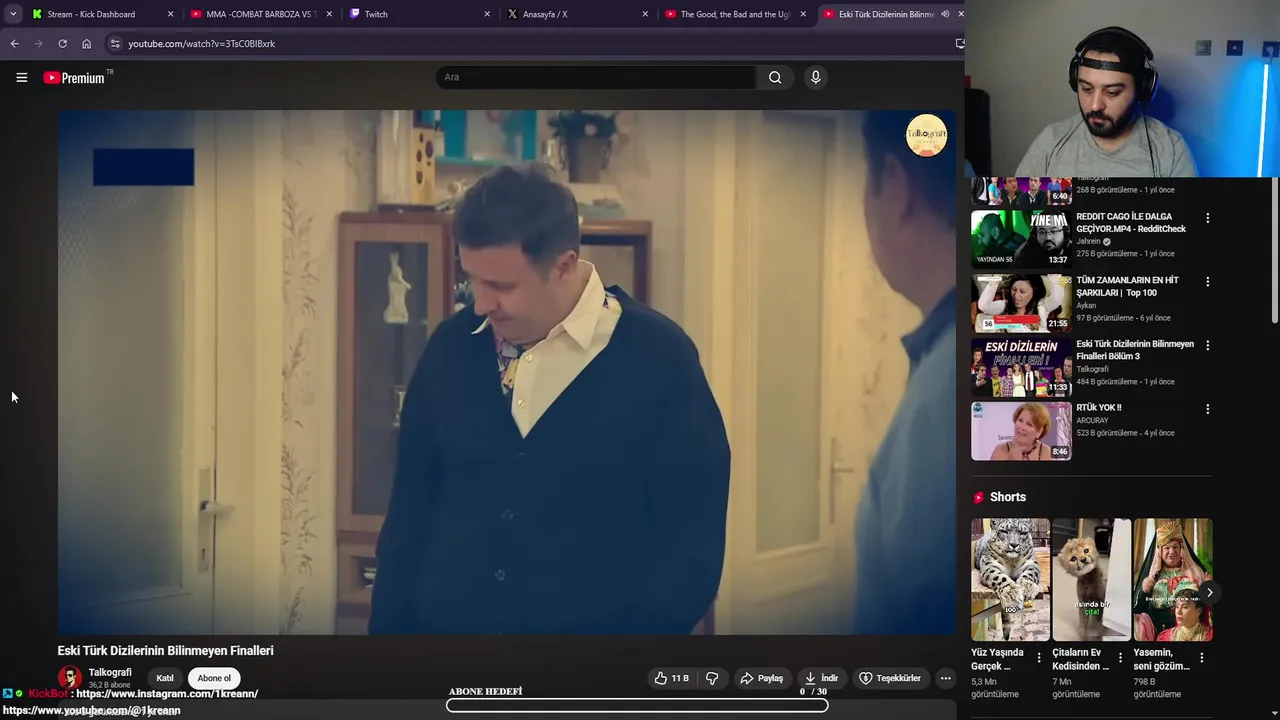Close the Kick Dashboard tab

[x=170, y=14]
